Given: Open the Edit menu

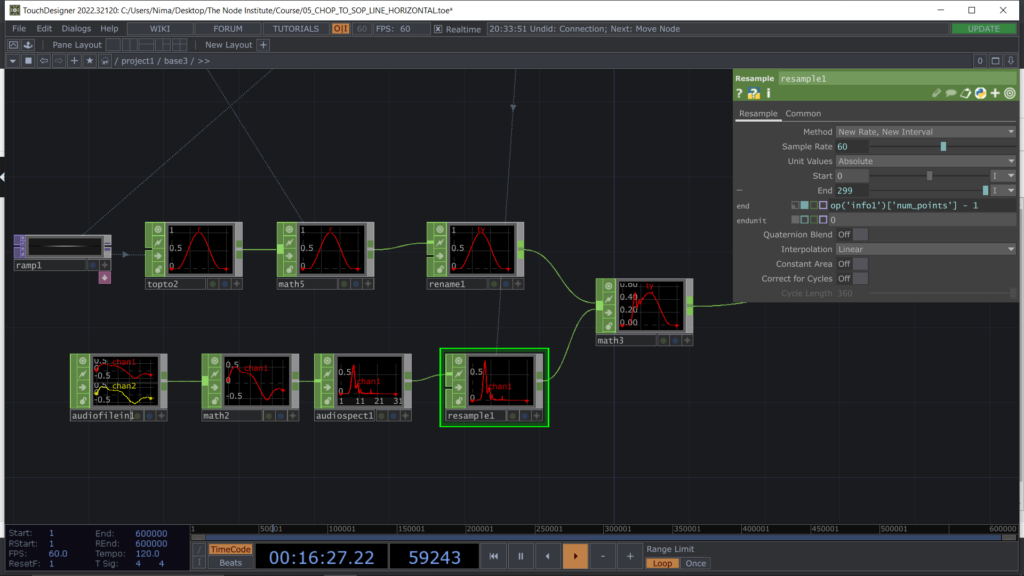Looking at the screenshot, I should (44, 29).
